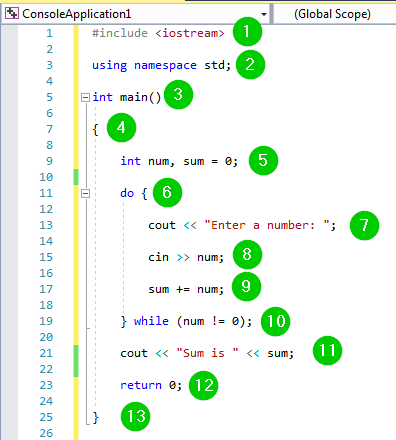Viewport: 396px width, 440px height.
Task: Click the cin >> num; statement
Action: tap(186, 257)
